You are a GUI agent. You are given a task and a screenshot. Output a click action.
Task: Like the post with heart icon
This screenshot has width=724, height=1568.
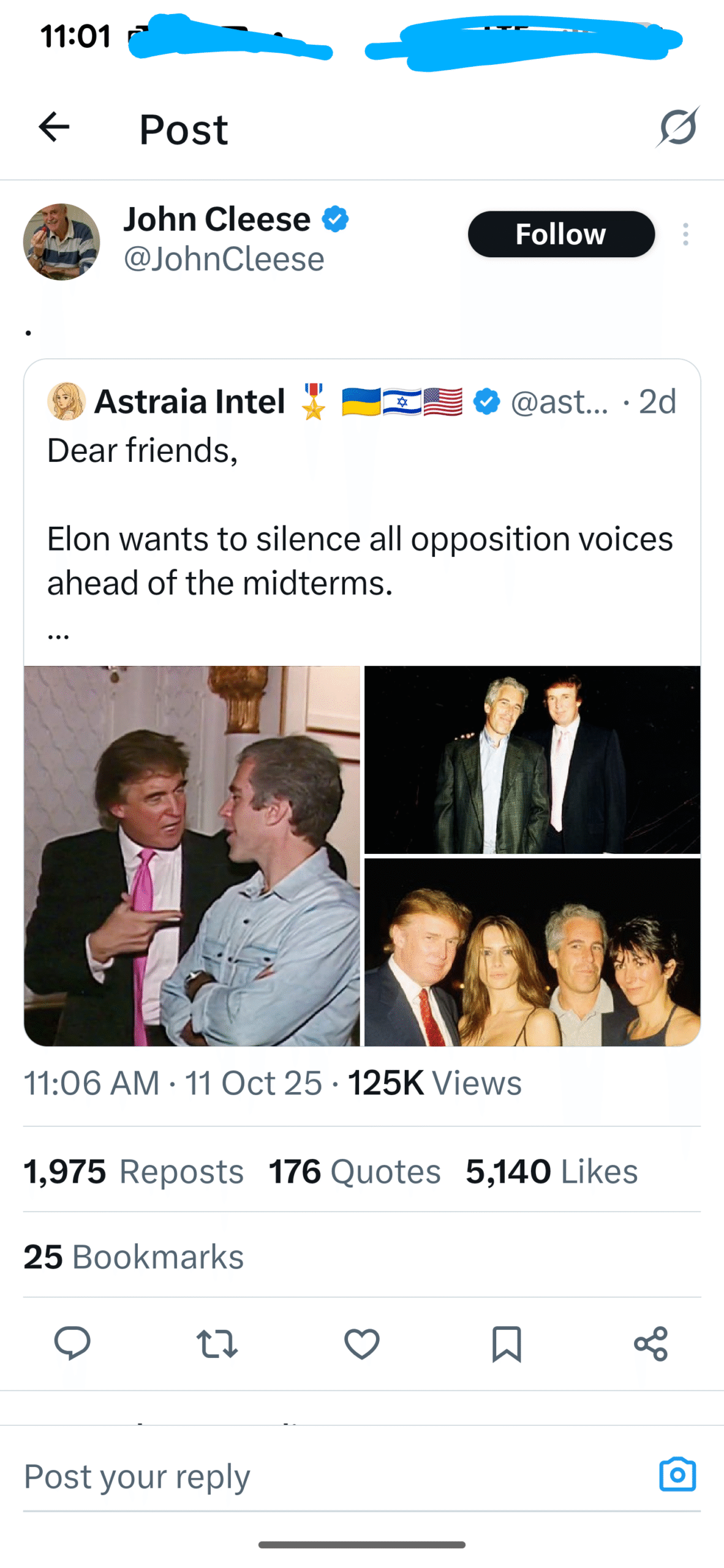point(361,1344)
